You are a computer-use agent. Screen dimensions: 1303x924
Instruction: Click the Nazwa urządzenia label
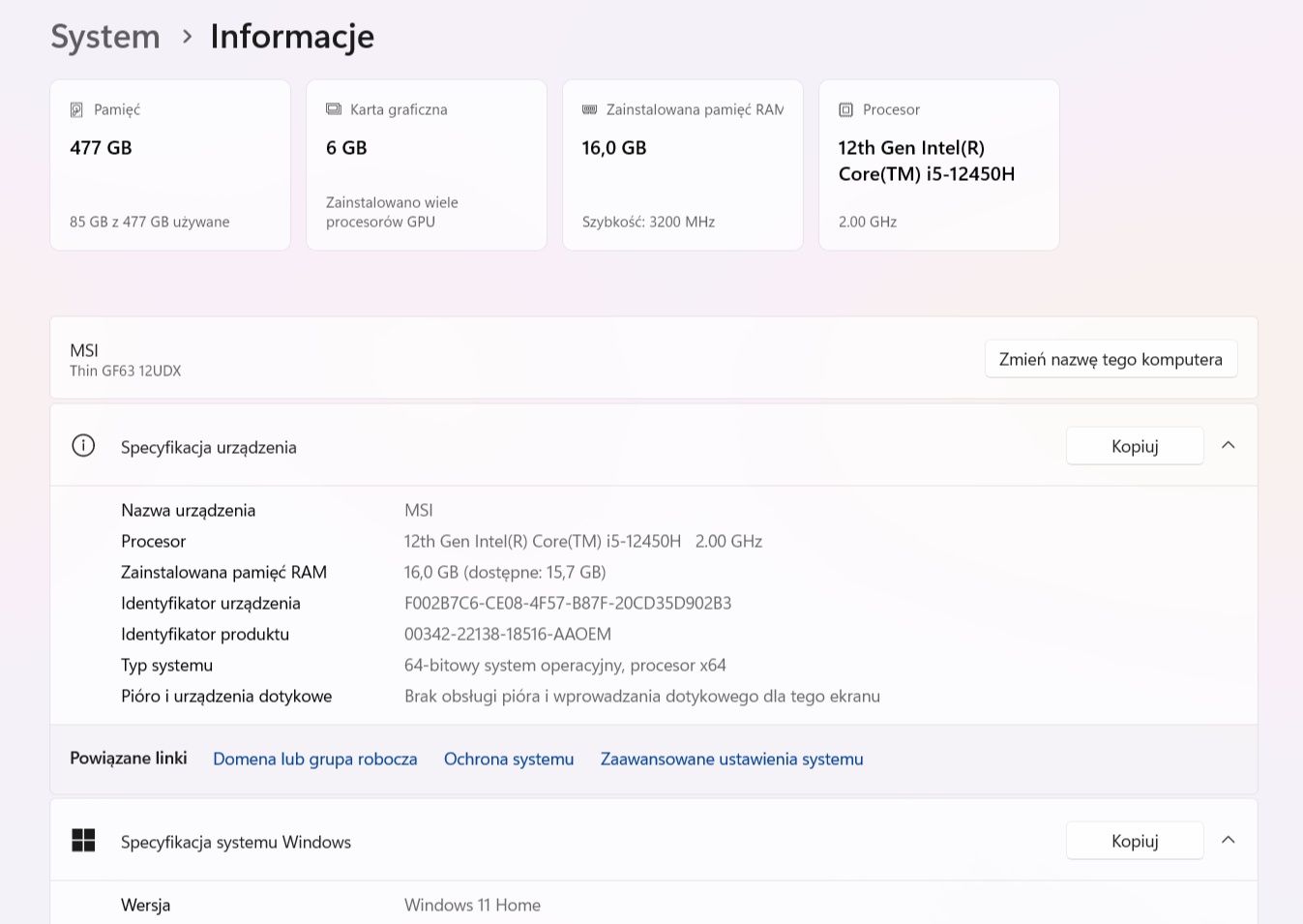click(189, 511)
